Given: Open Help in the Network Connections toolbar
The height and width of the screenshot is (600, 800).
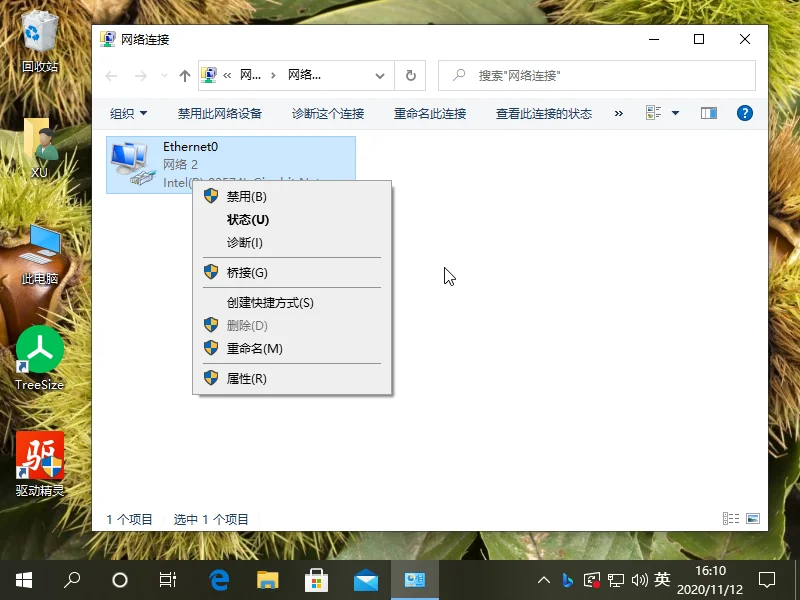Looking at the screenshot, I should pyautogui.click(x=745, y=112).
